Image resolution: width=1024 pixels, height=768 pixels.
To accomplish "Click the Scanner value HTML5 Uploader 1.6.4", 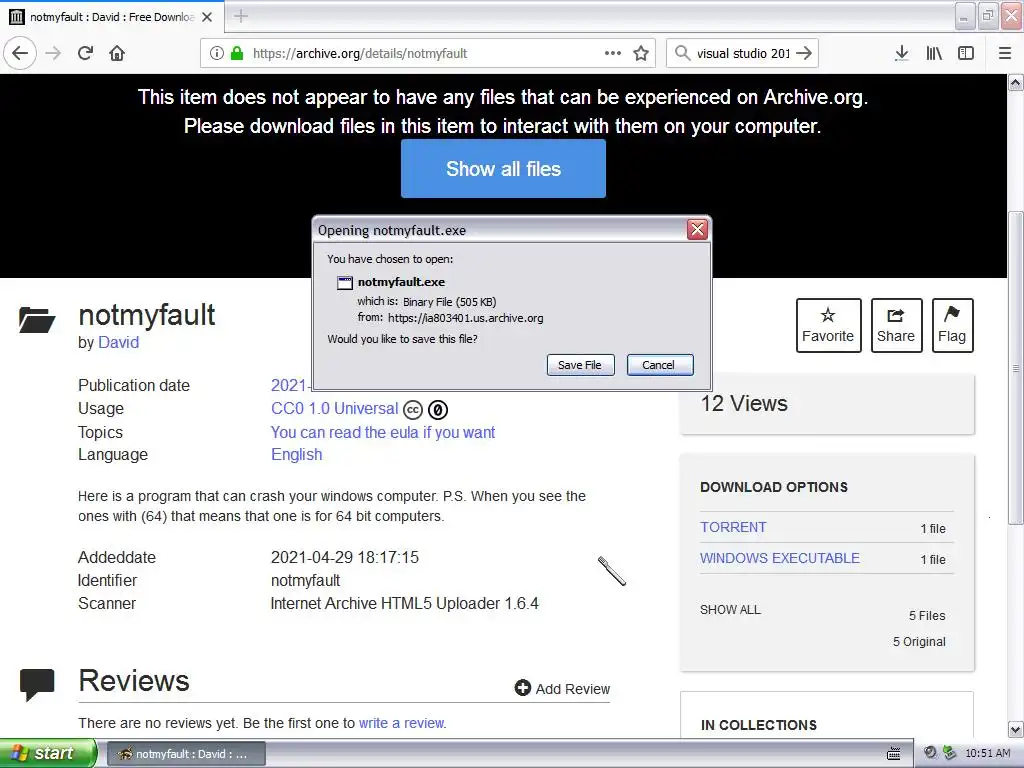I will (404, 603).
